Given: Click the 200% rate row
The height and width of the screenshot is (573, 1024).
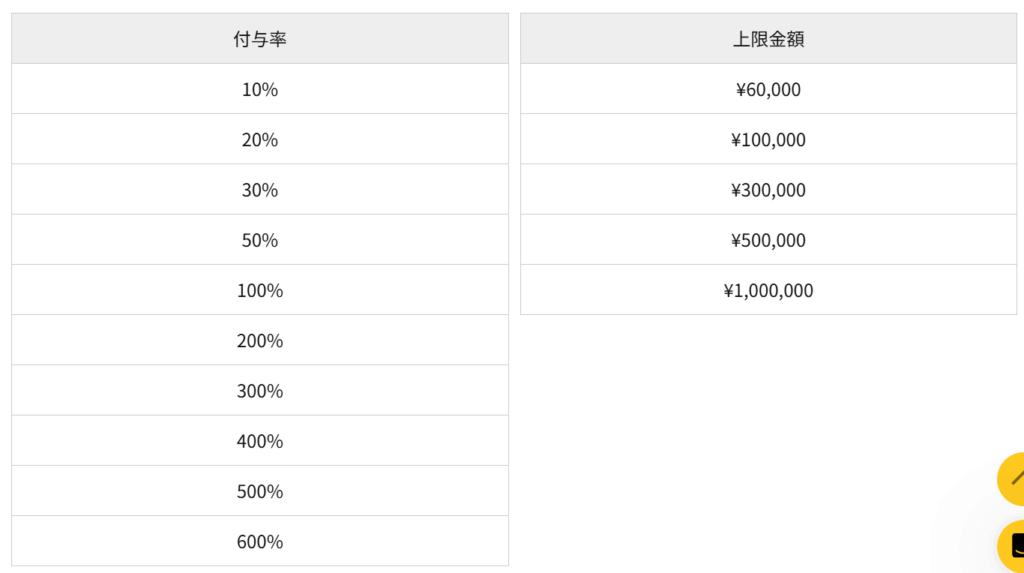Looking at the screenshot, I should click(260, 340).
